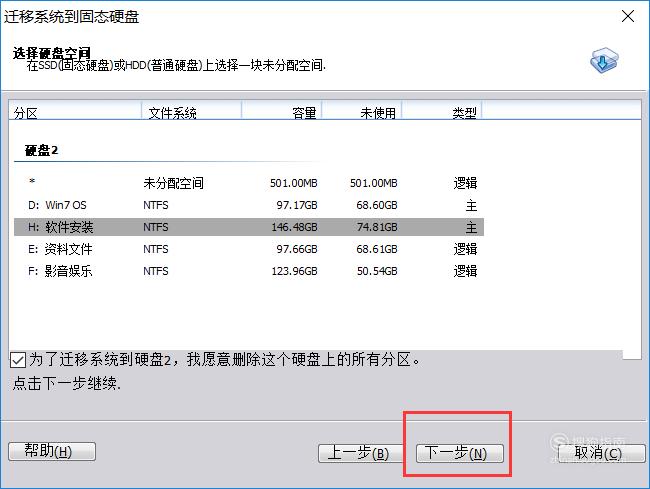Click the 50.54GB unused value
This screenshot has width=650, height=489.
377,271
